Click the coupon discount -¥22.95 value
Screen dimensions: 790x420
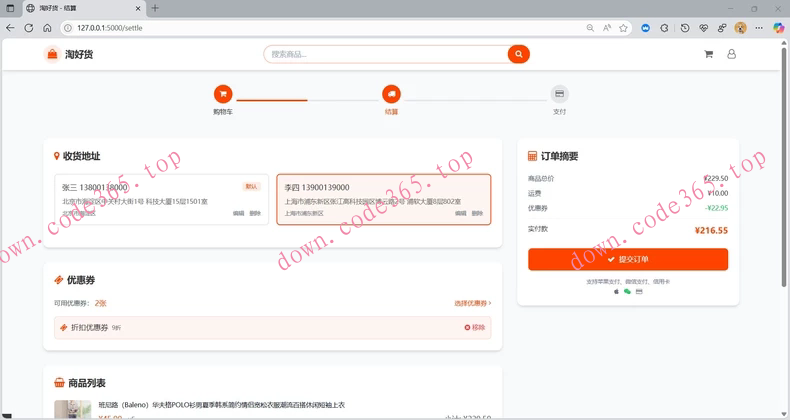point(716,208)
